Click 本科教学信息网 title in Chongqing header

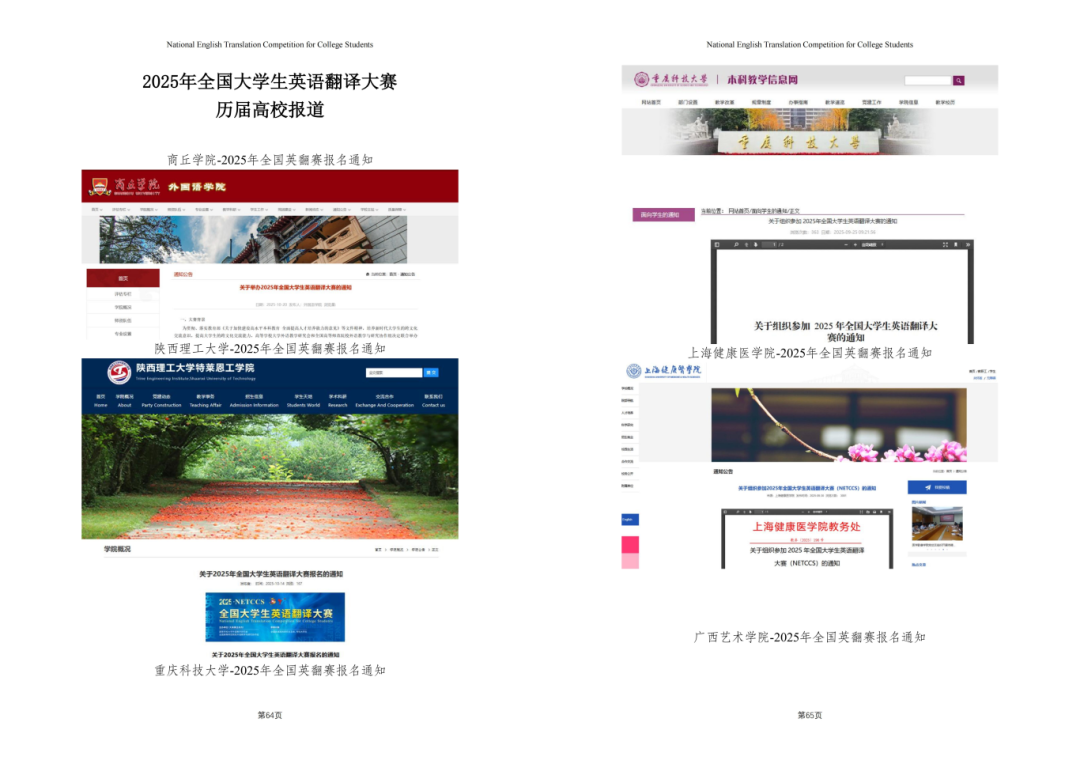(762, 80)
